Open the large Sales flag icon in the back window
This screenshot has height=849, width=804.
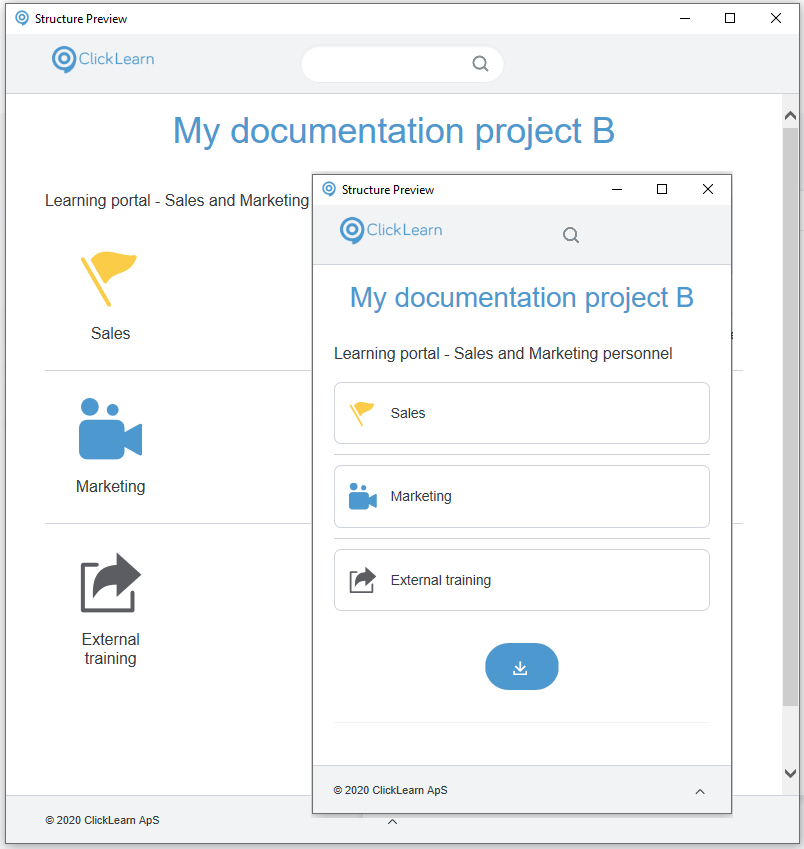[x=109, y=278]
